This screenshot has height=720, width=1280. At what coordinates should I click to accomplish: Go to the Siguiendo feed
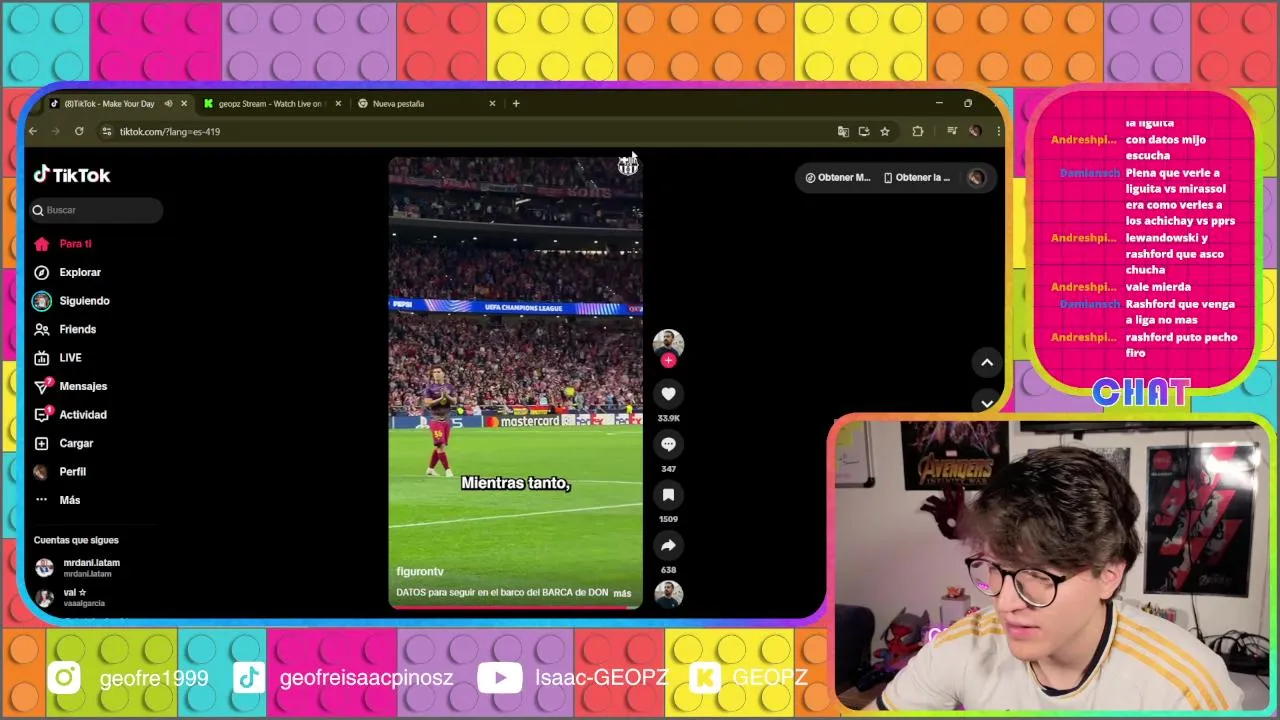(x=71, y=301)
